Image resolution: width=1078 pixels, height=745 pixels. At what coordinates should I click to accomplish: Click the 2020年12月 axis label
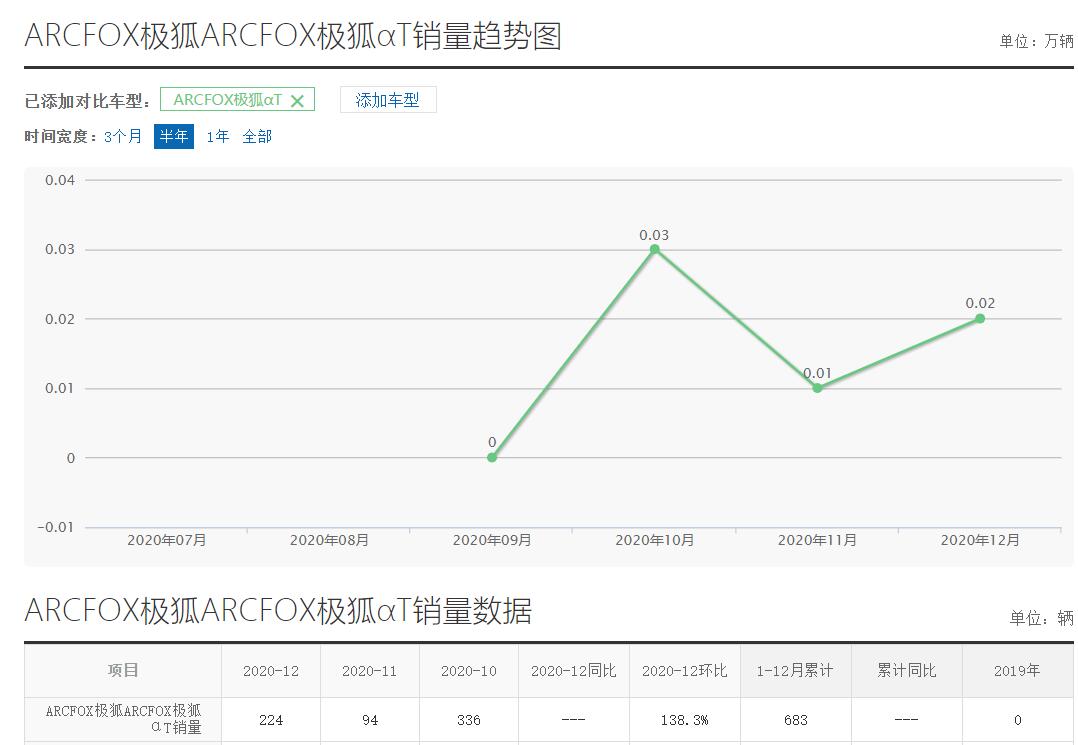pos(980,540)
